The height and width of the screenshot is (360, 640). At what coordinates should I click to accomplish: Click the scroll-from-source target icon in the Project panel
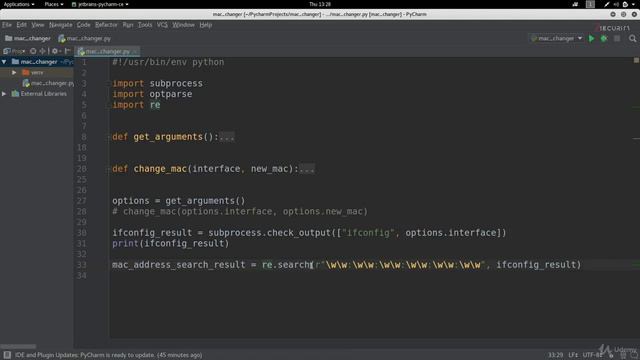(33, 51)
